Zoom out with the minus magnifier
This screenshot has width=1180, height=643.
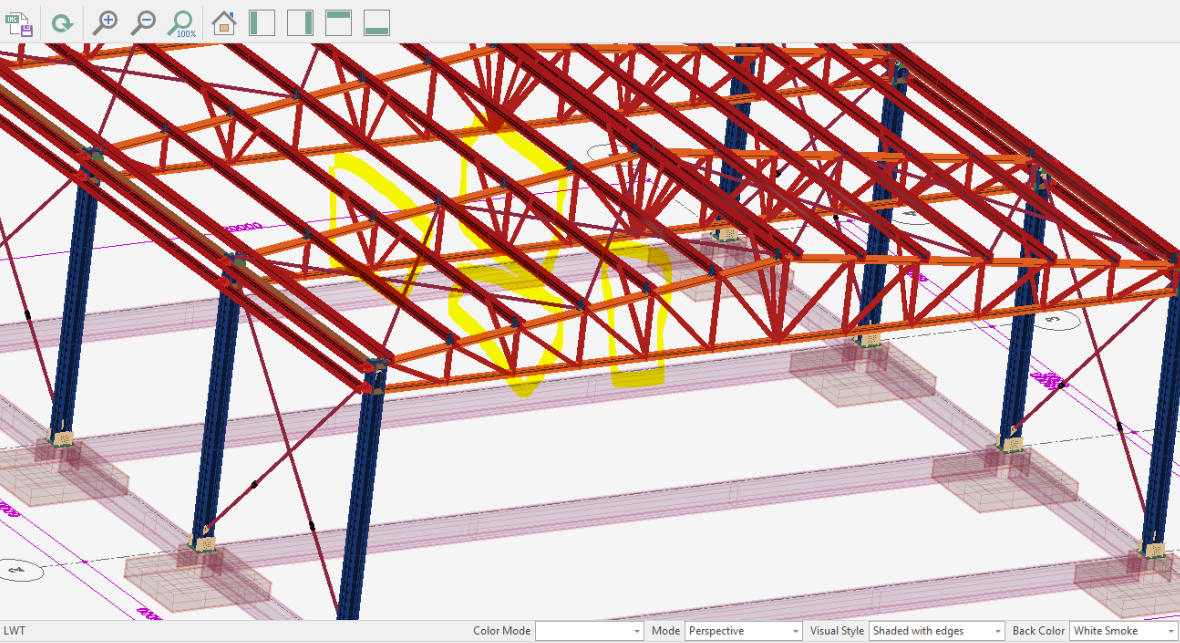tap(143, 23)
